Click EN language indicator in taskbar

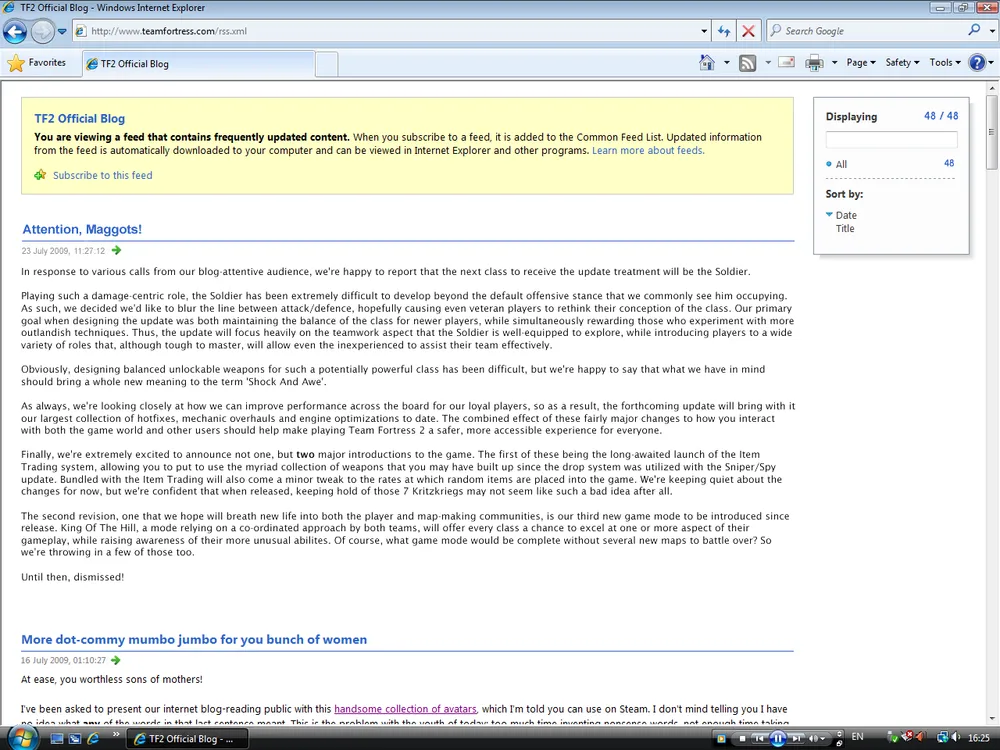click(x=858, y=737)
